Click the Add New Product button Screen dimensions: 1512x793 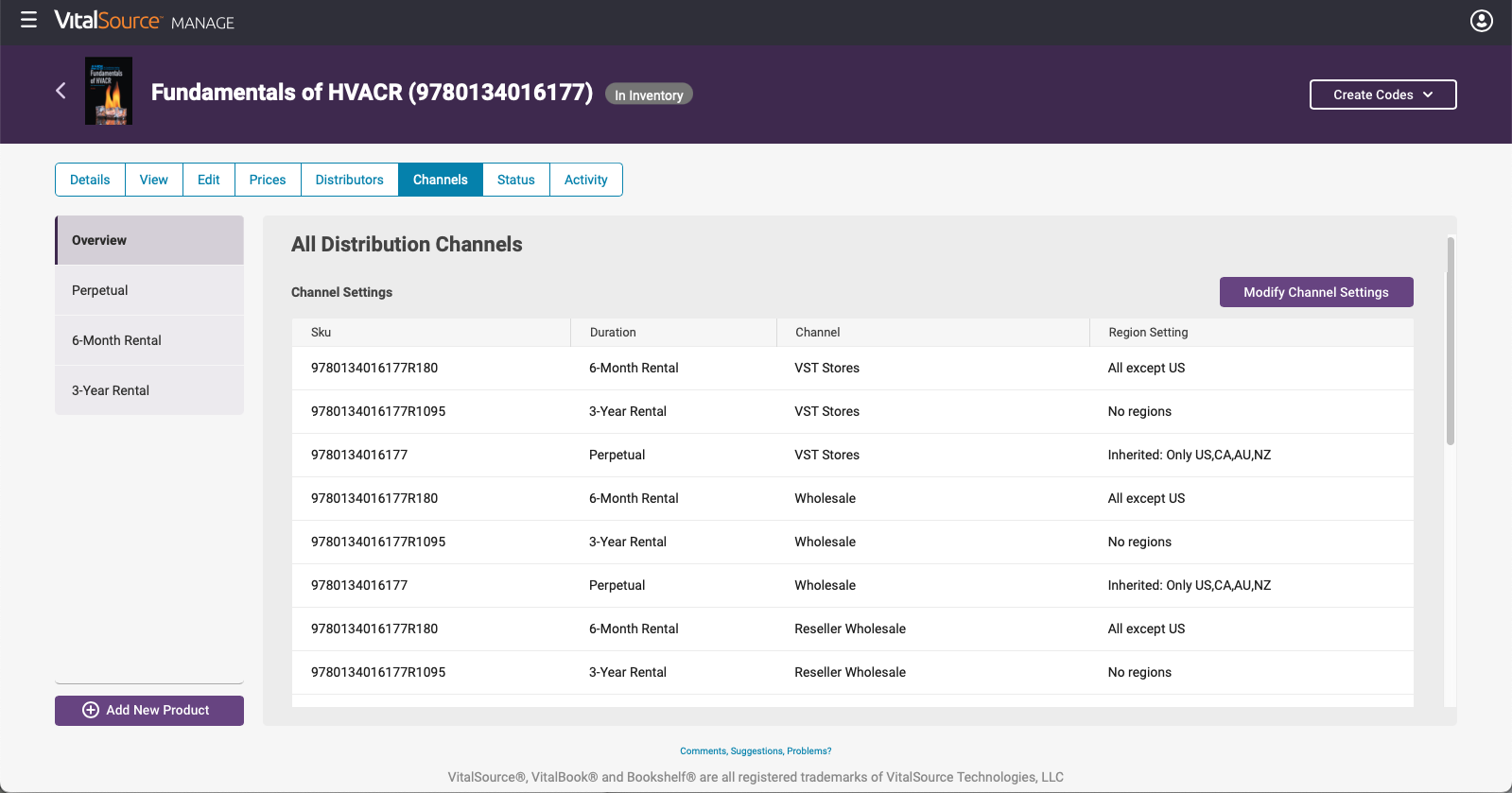point(149,711)
